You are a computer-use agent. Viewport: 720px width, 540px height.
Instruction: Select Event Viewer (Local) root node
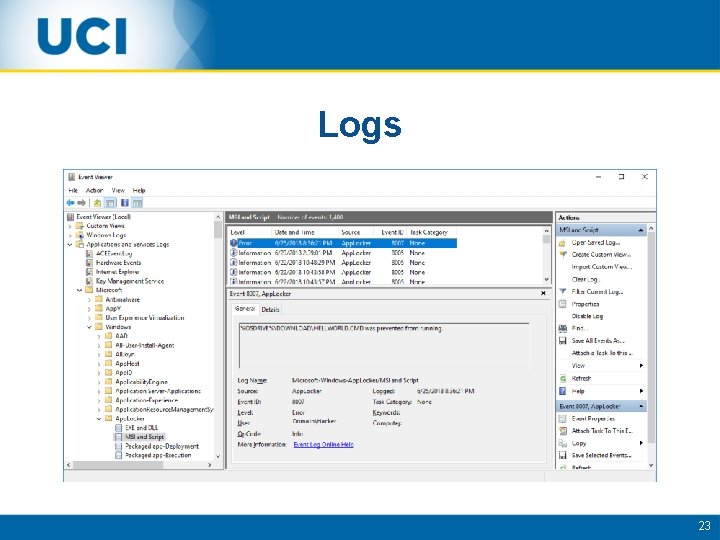[99, 217]
